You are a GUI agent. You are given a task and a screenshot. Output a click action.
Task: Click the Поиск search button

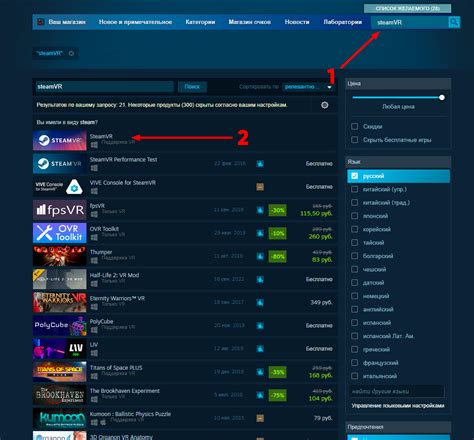192,87
